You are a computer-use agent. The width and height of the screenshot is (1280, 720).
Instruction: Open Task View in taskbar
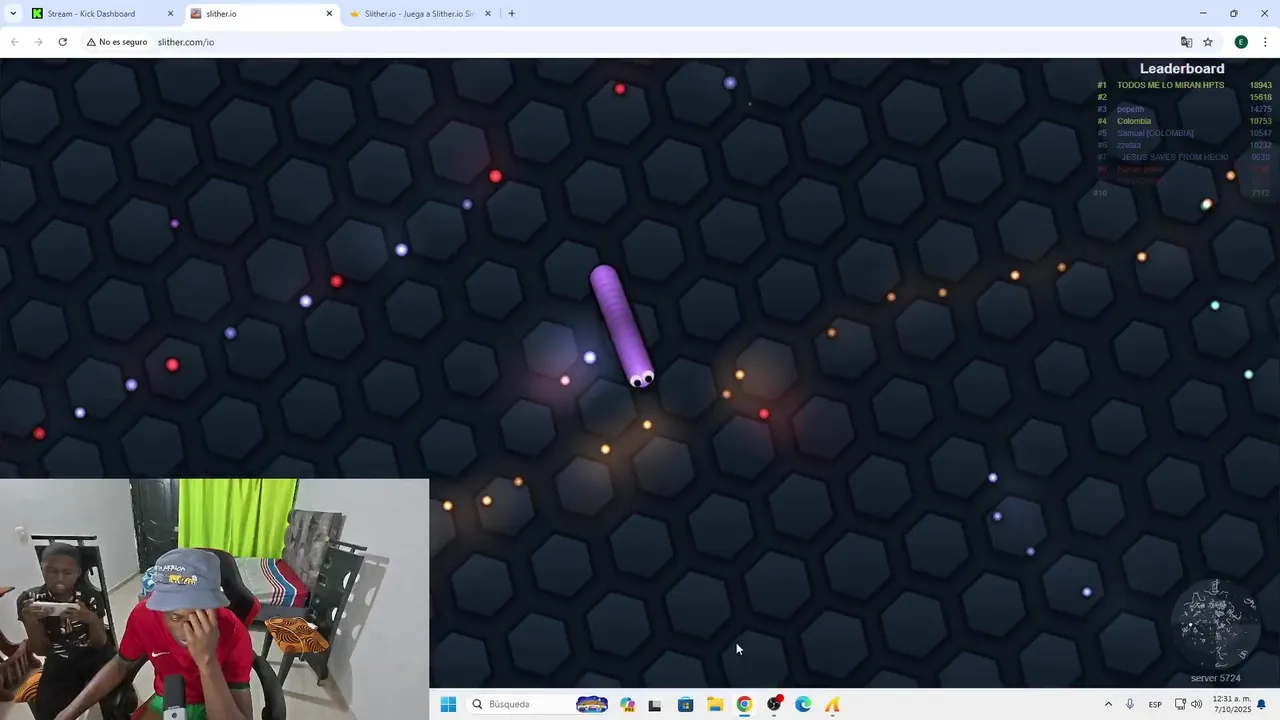point(655,704)
